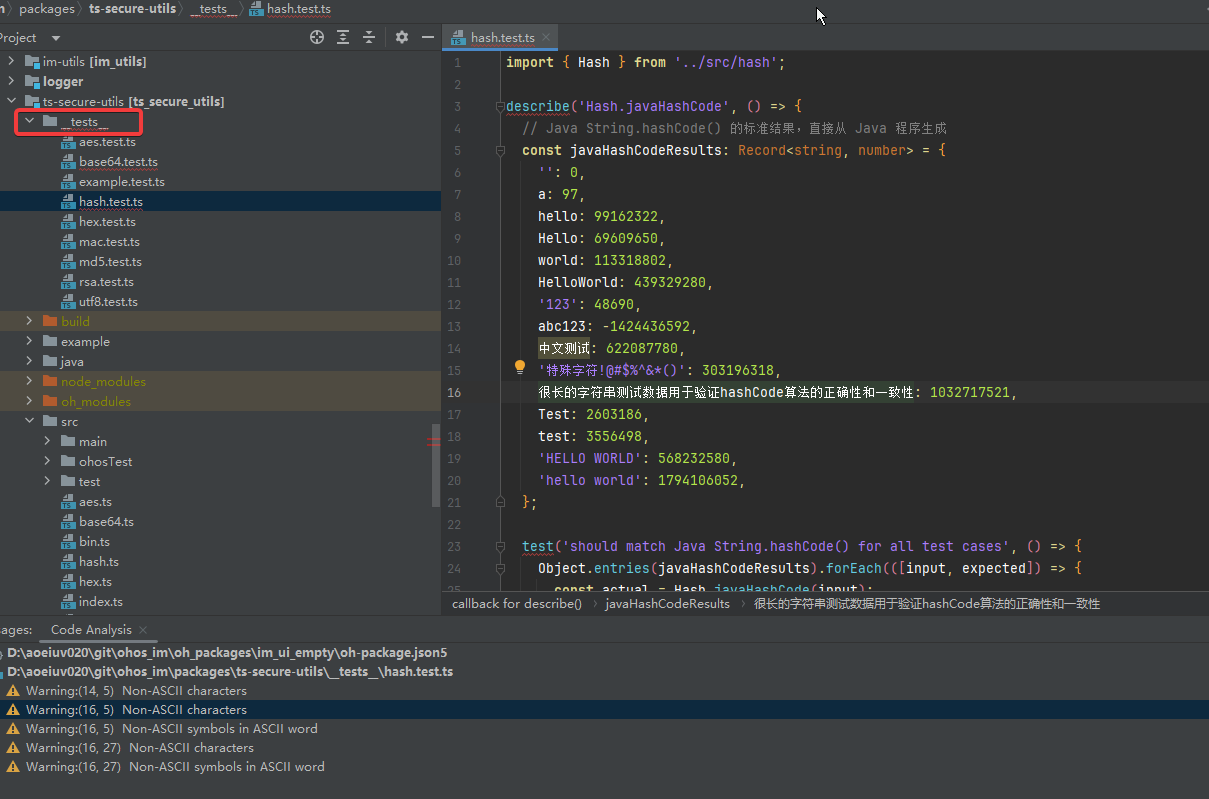Switch to the Code Analysis tab
Screen dimensions: 1209x799
91,630
